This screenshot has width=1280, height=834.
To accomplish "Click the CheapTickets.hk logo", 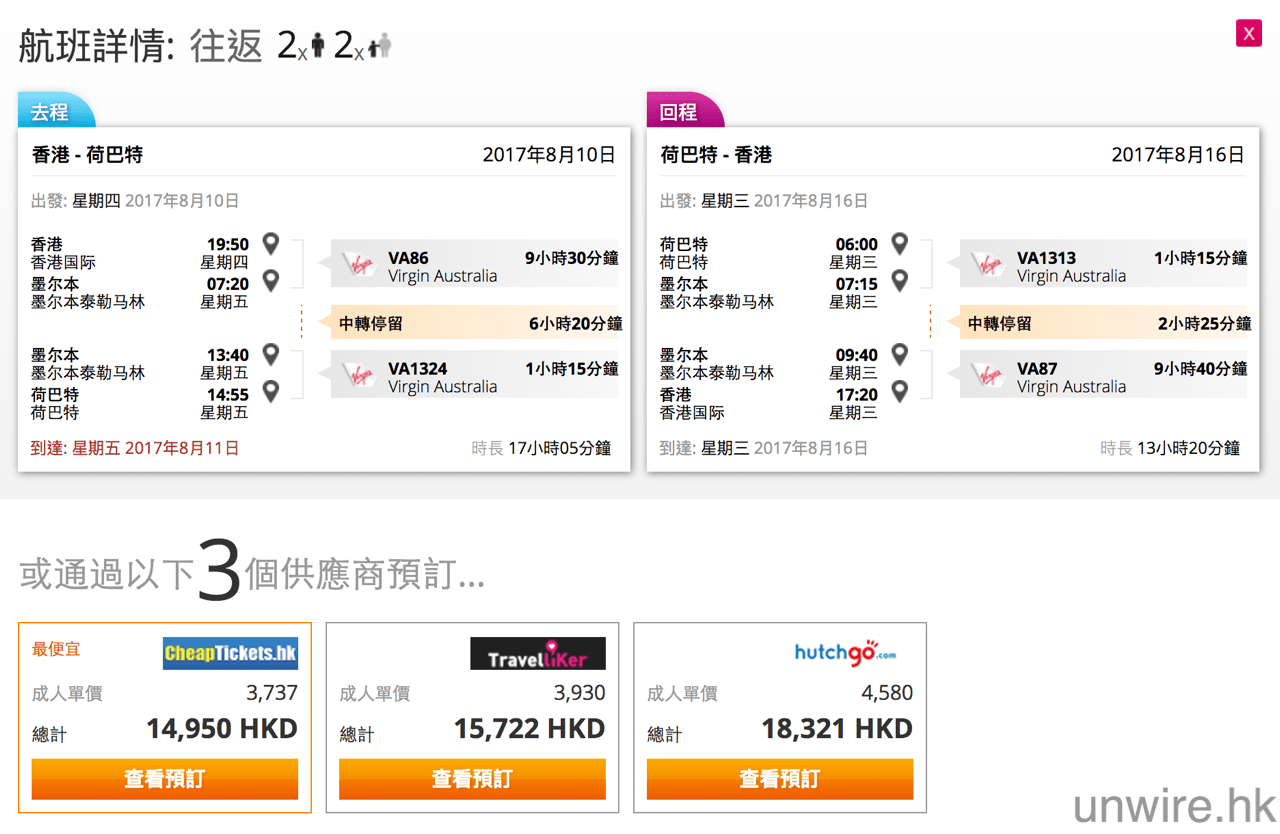I will tap(230, 654).
